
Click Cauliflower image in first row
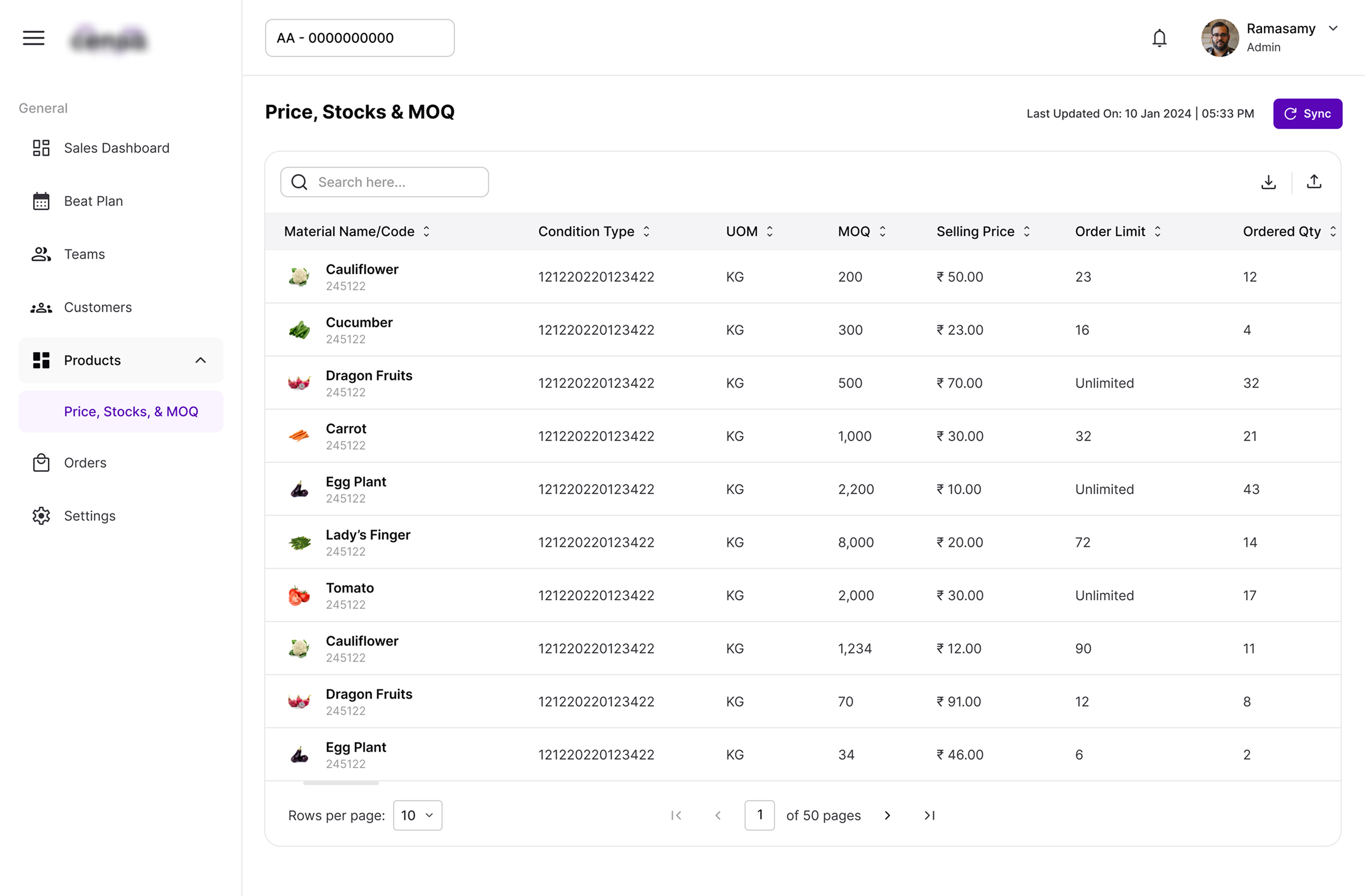[299, 277]
